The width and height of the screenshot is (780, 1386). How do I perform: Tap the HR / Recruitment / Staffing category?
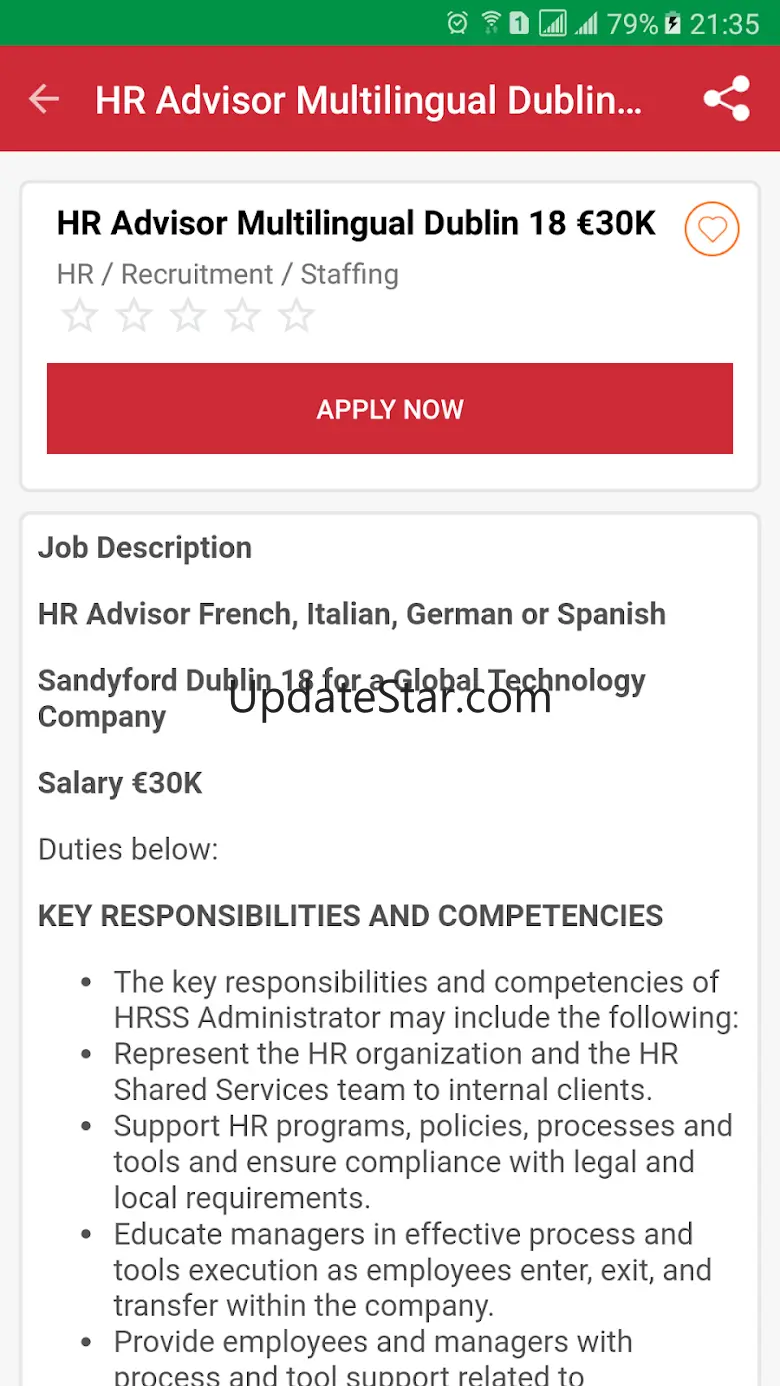[x=228, y=274]
